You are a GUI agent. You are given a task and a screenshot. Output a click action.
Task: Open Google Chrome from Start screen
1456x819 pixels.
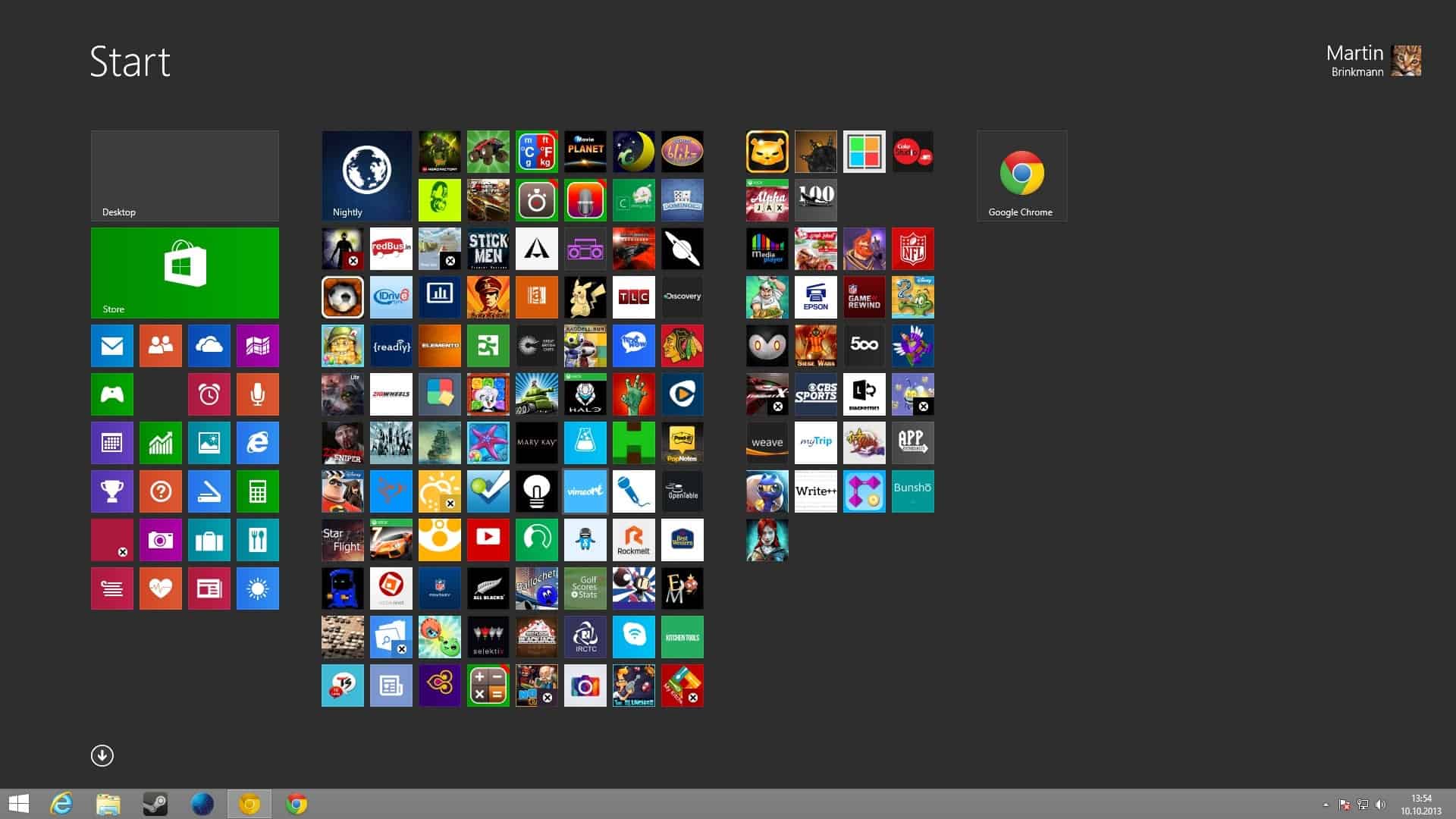click(x=1021, y=176)
